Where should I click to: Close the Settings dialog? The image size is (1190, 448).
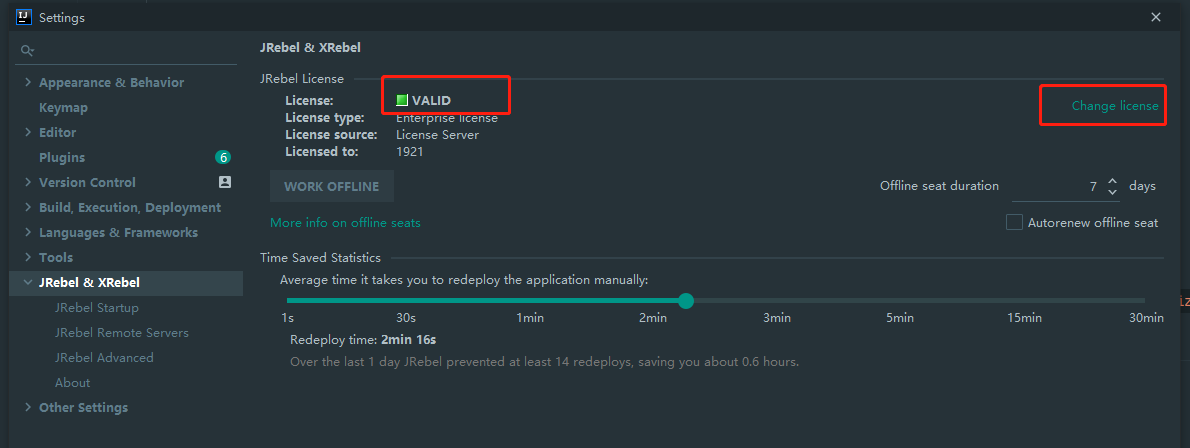[x=1156, y=17]
